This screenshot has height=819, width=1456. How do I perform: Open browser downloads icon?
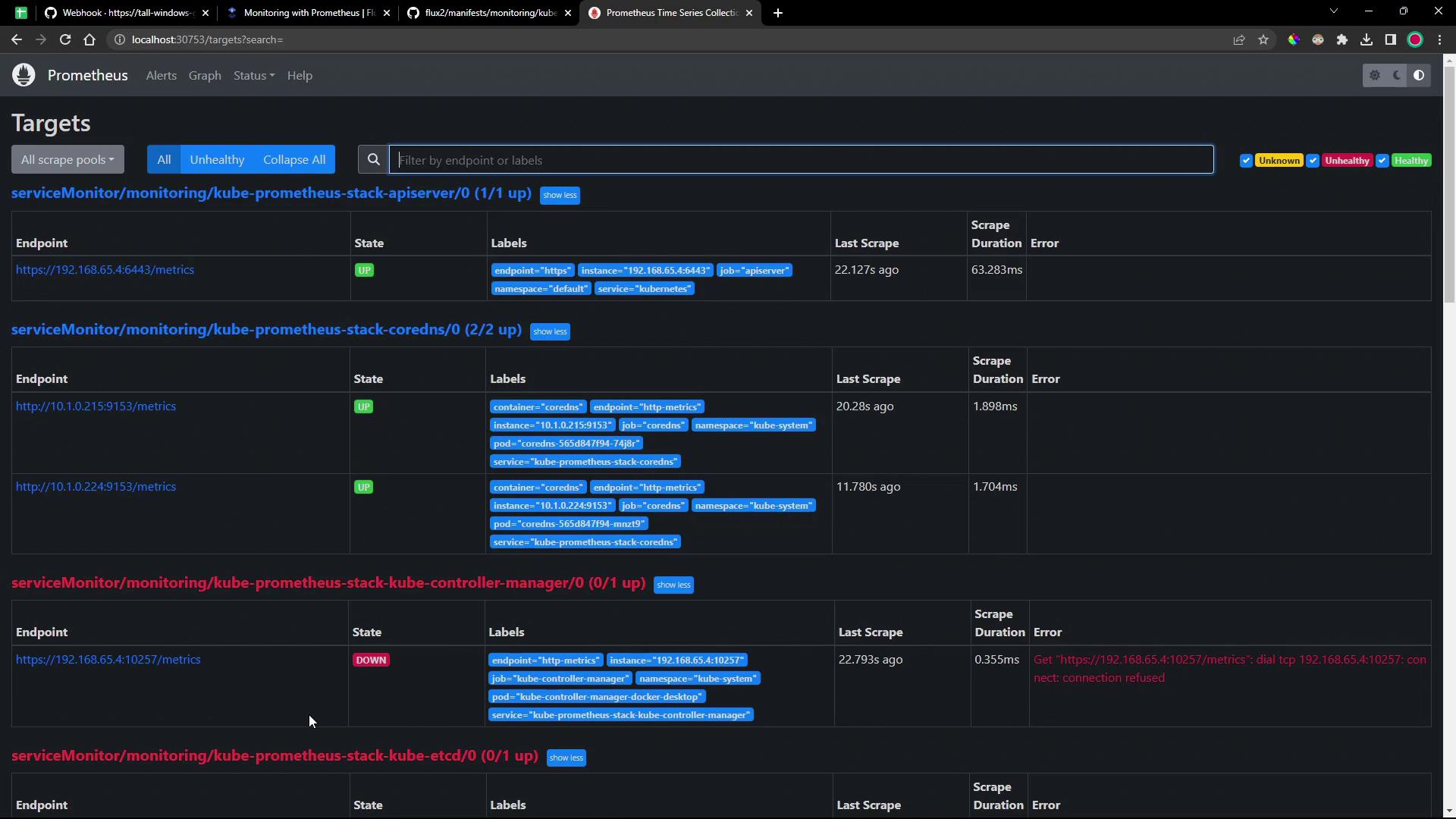(x=1367, y=39)
